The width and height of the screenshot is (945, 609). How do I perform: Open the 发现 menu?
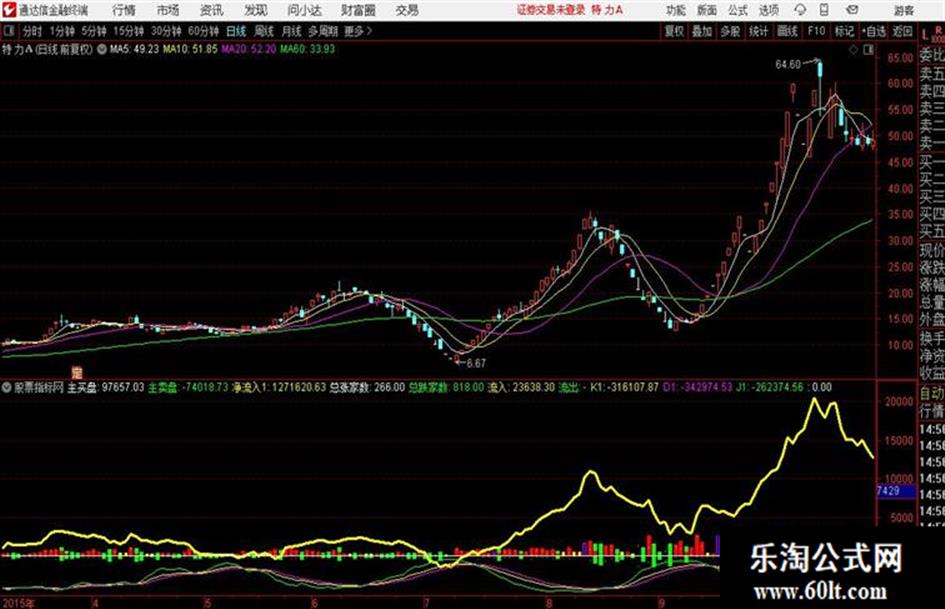coord(256,10)
